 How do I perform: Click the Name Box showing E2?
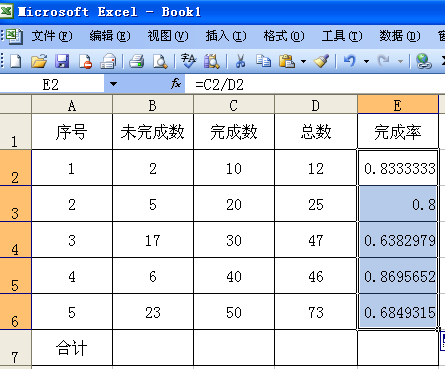point(52,84)
